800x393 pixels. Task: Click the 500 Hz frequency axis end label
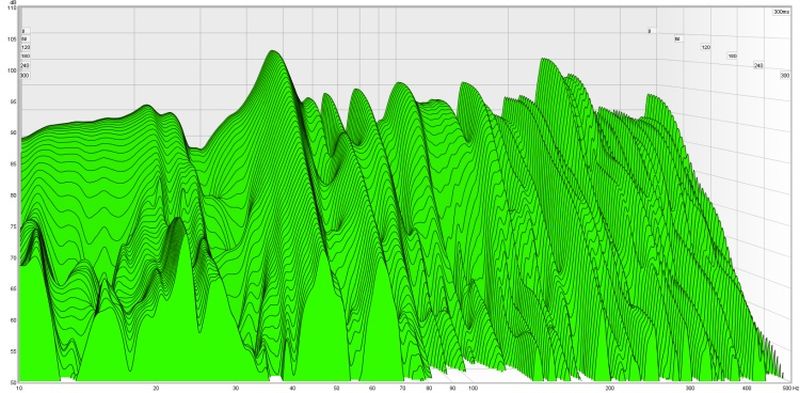pyautogui.click(x=786, y=388)
